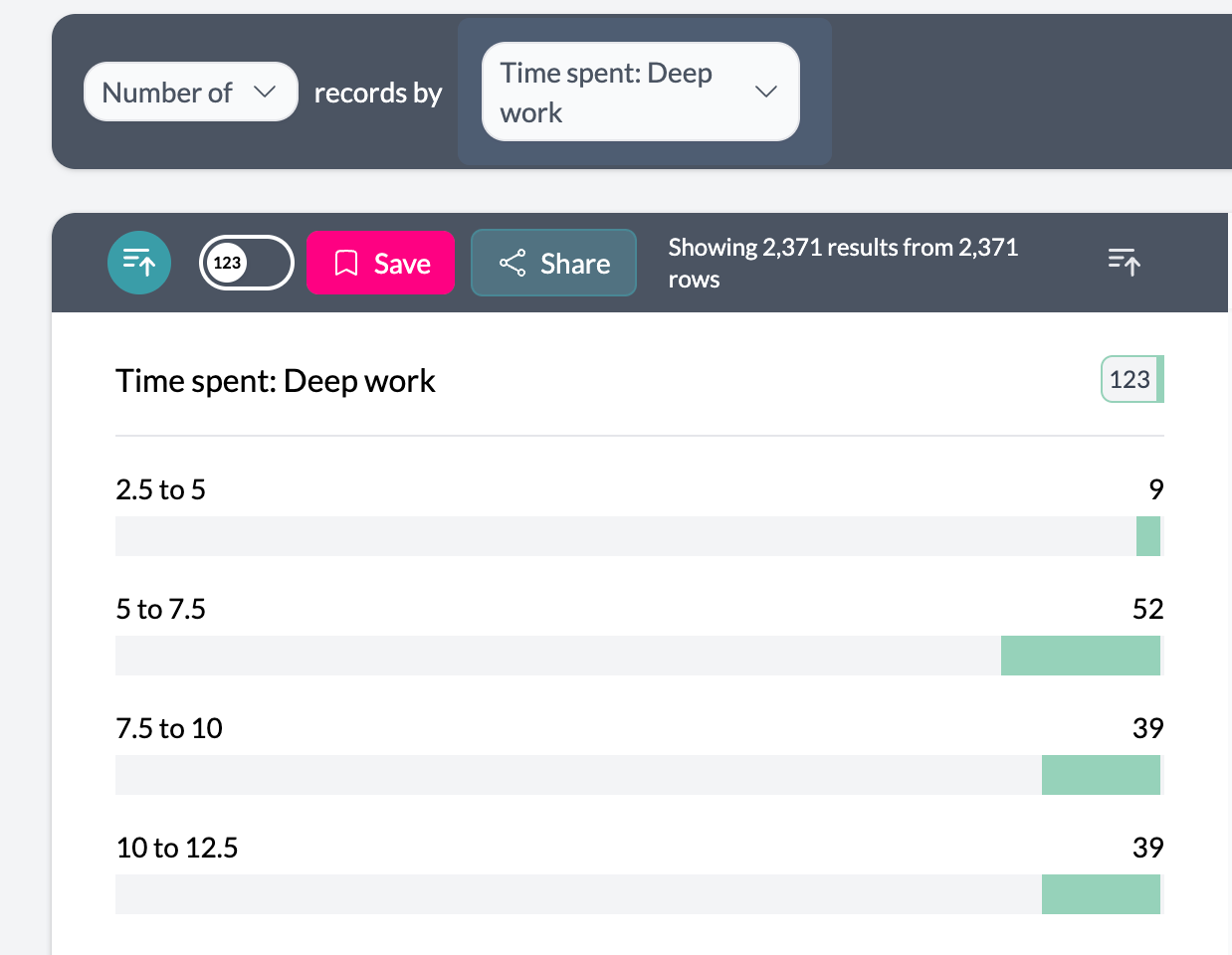Click the count 52 value

[x=1147, y=609]
